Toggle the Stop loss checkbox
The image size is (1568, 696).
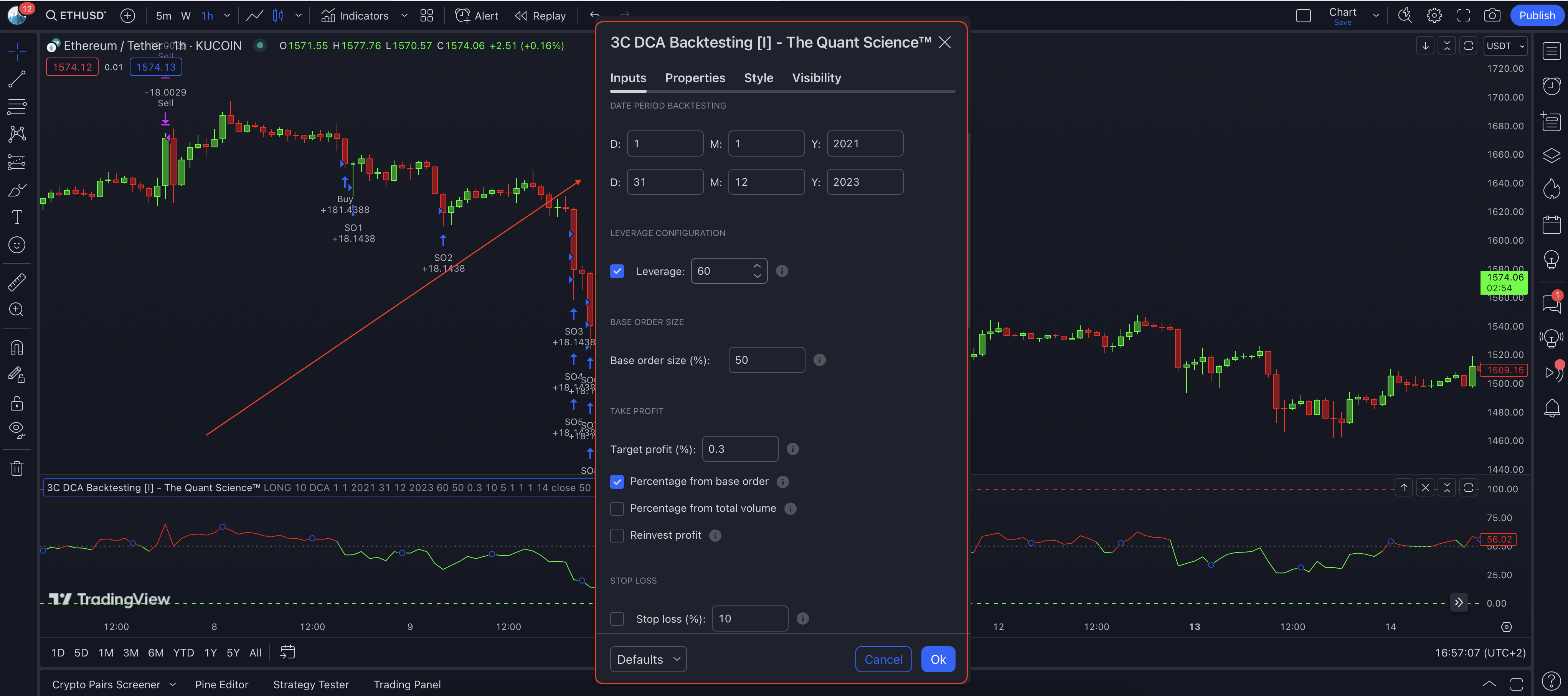[x=617, y=619]
